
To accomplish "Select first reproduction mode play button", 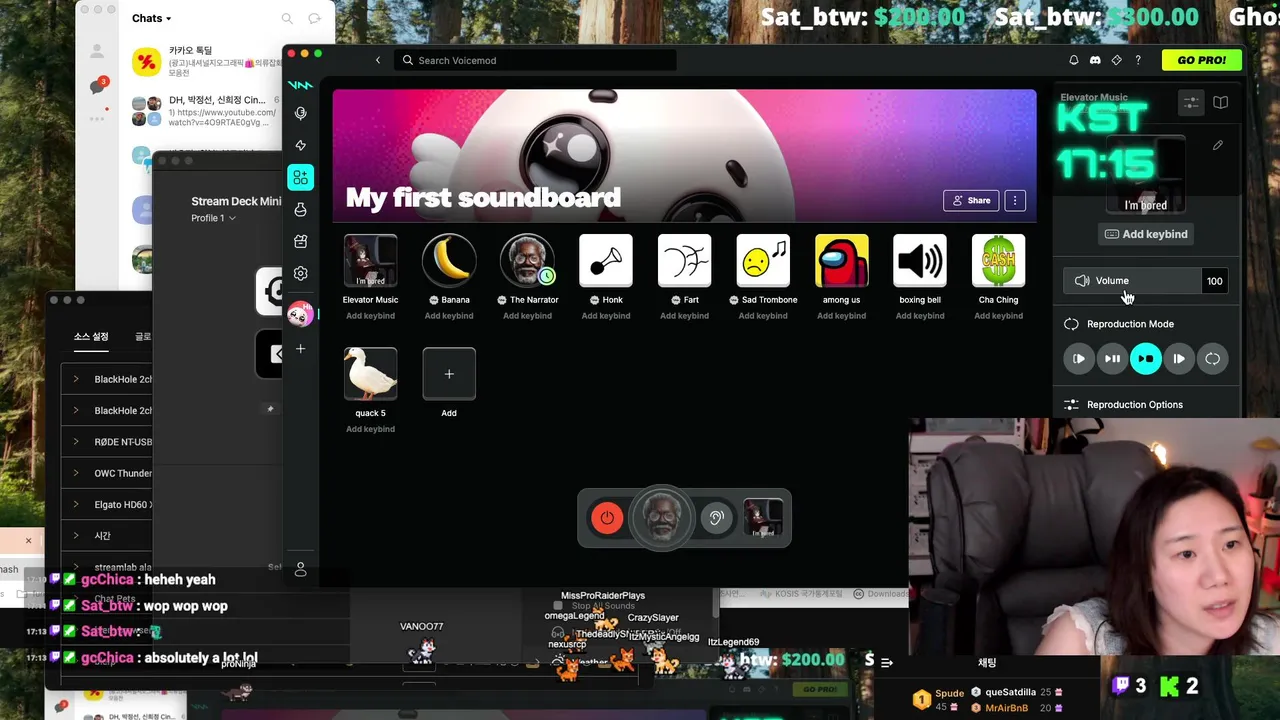I will 1079,359.
